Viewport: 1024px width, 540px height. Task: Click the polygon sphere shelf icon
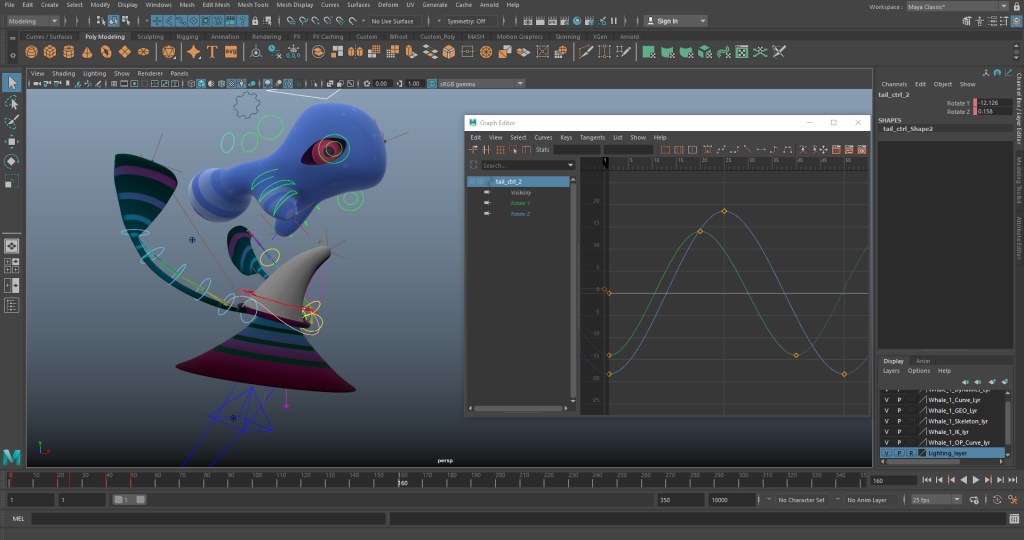pos(33,52)
